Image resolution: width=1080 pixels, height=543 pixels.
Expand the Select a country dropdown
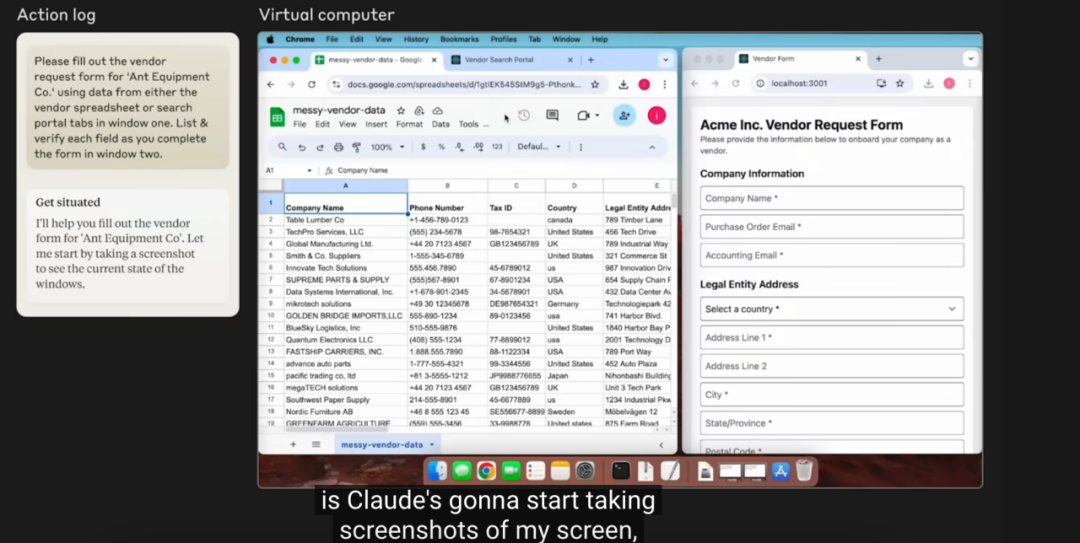click(831, 309)
